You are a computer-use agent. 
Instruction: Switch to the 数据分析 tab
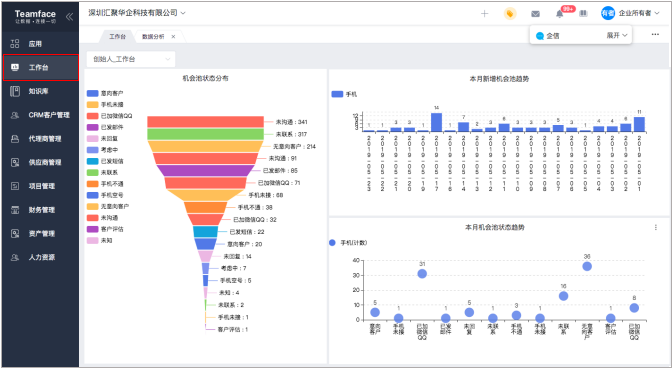point(153,37)
